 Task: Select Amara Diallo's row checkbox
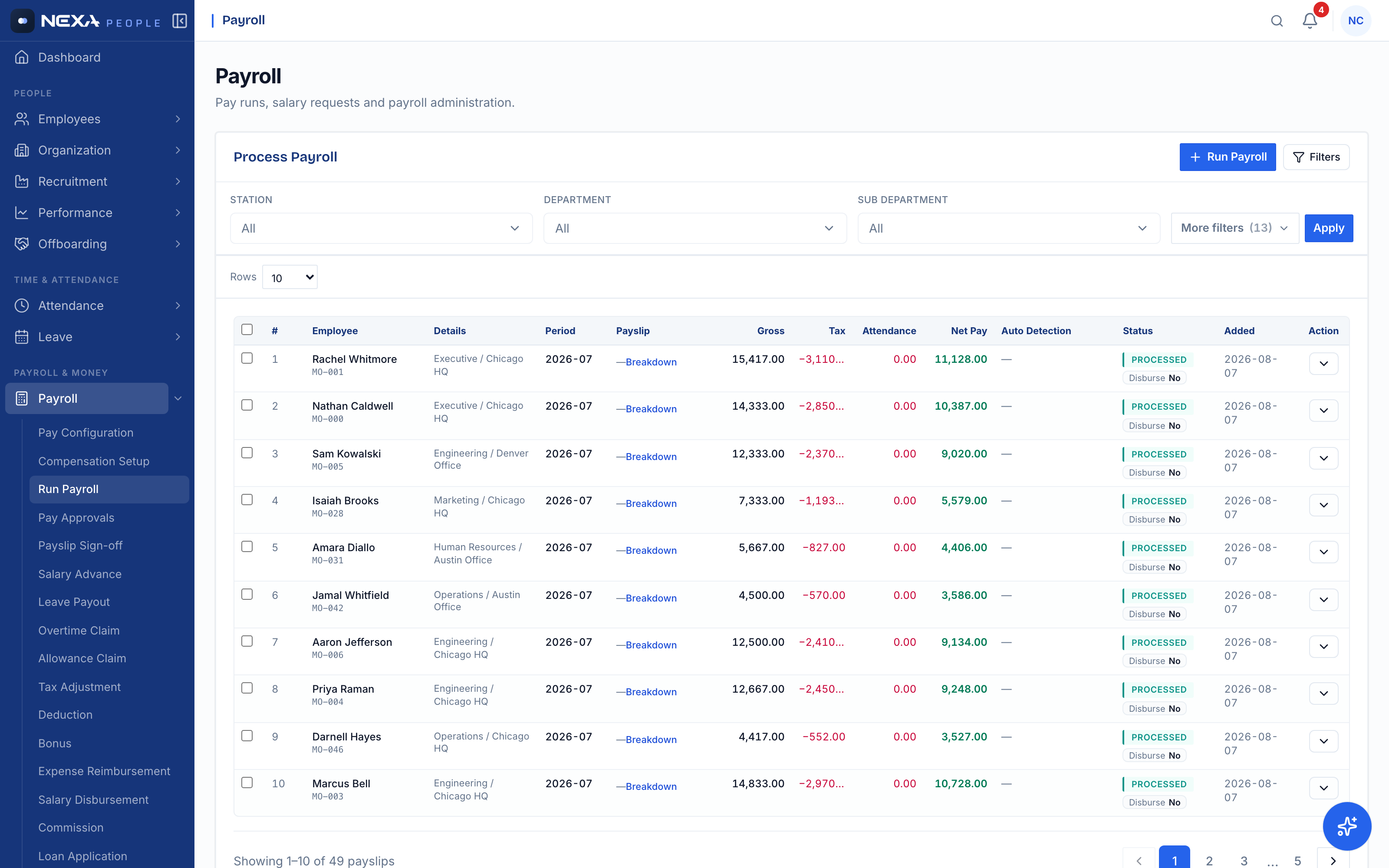247,547
